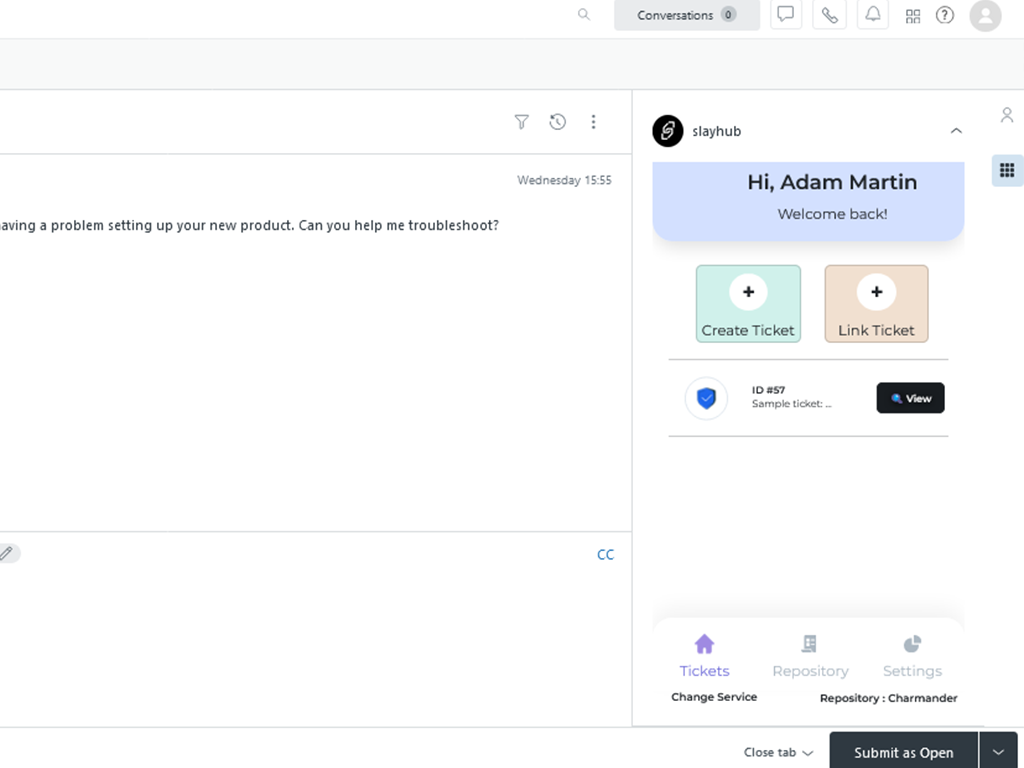Open the notifications bell
The height and width of the screenshot is (768, 1024).
[873, 15]
